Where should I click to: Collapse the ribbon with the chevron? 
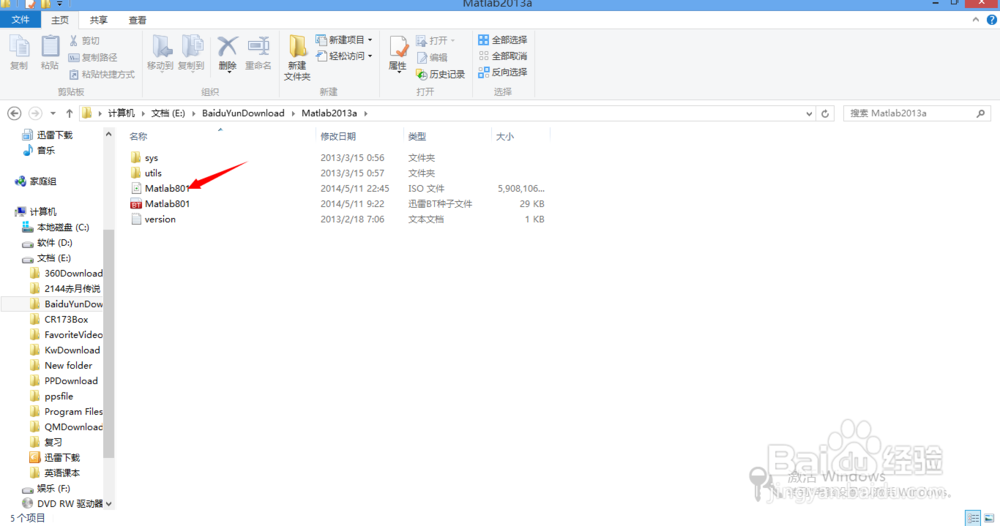coord(976,20)
